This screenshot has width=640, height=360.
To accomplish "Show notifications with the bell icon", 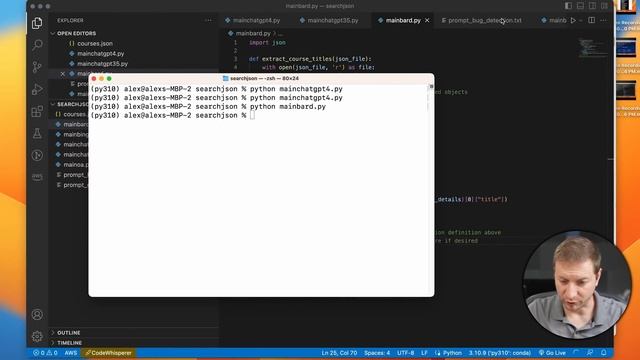I will [604, 353].
